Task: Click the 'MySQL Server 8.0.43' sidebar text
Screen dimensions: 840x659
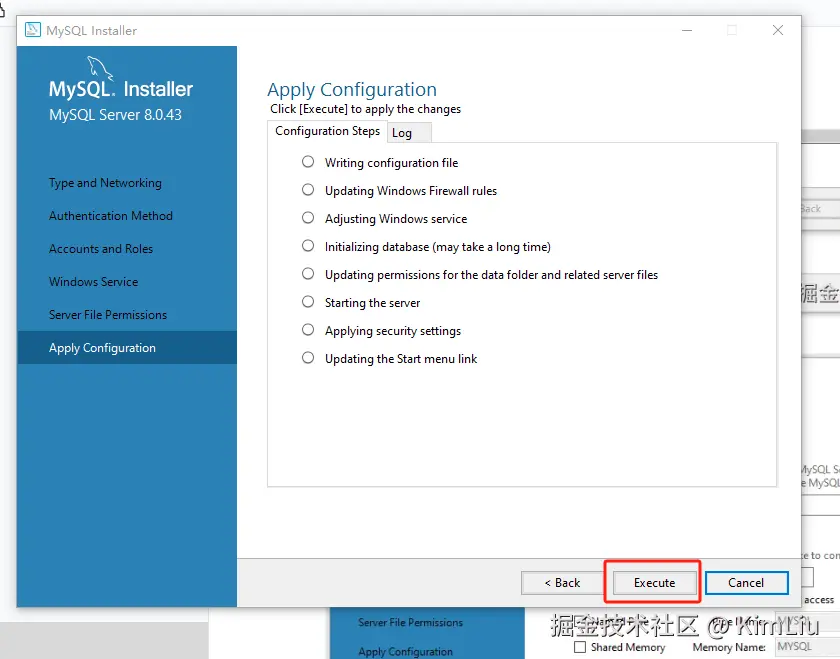Action: 115,115
